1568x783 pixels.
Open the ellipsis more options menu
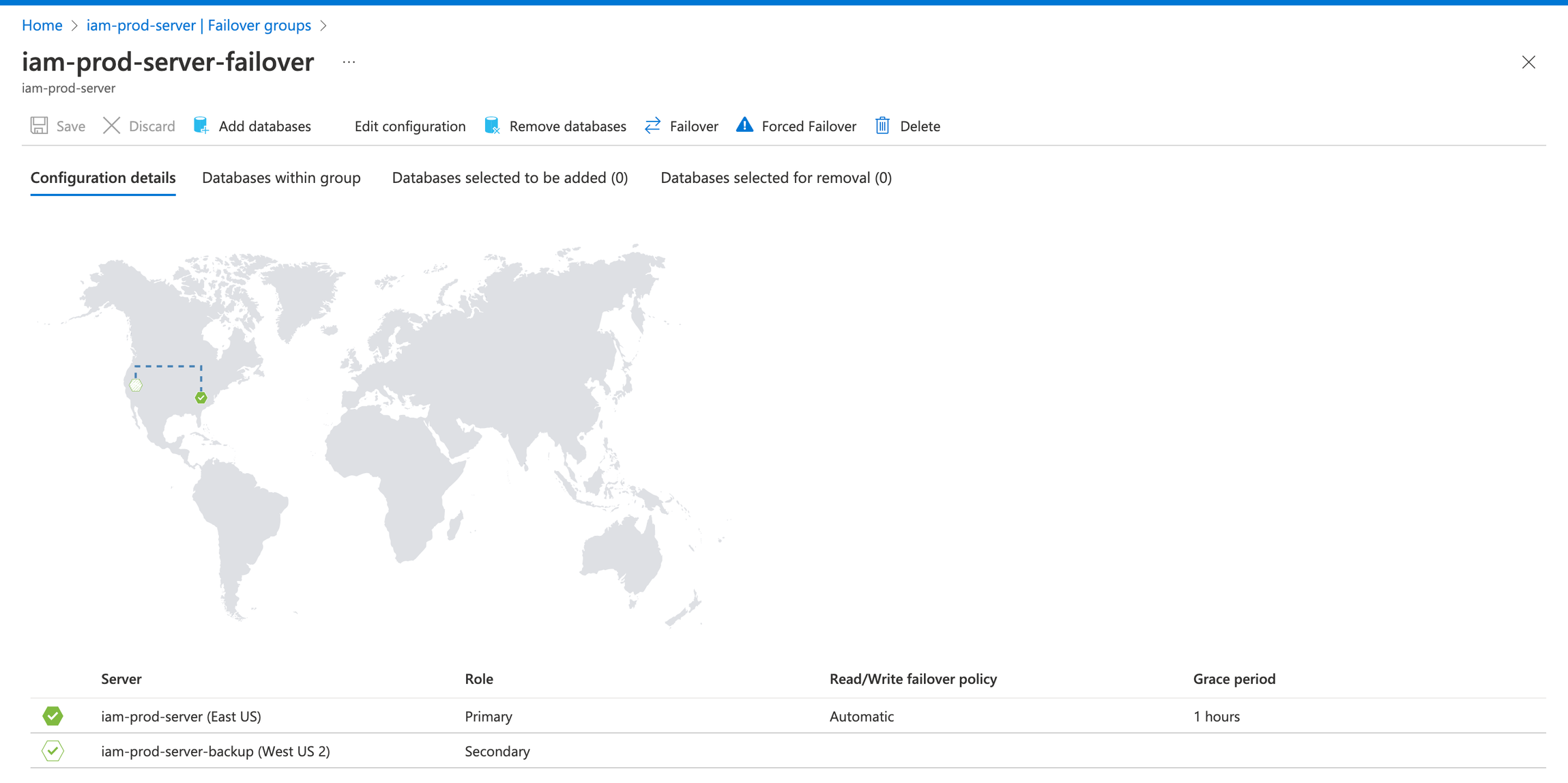(x=349, y=62)
